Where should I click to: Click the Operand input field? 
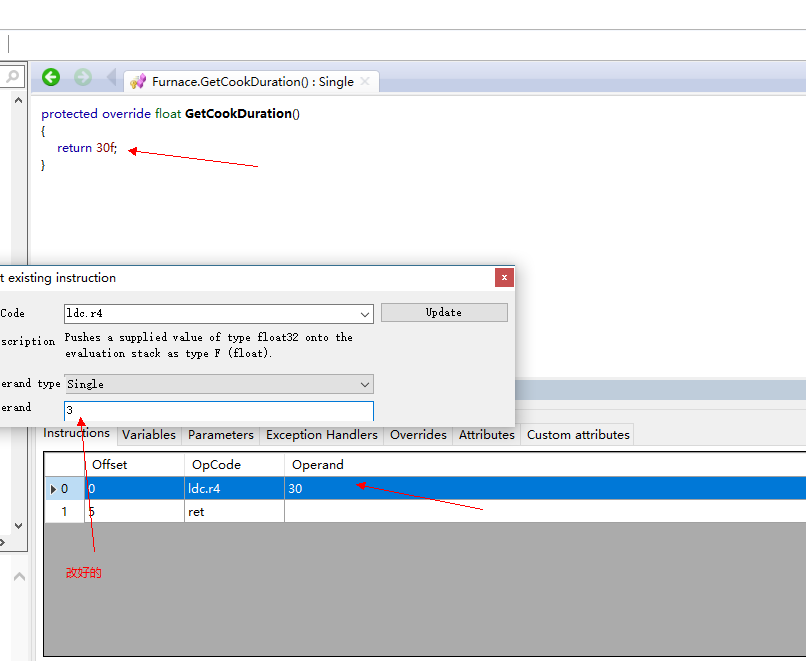pyautogui.click(x=218, y=410)
